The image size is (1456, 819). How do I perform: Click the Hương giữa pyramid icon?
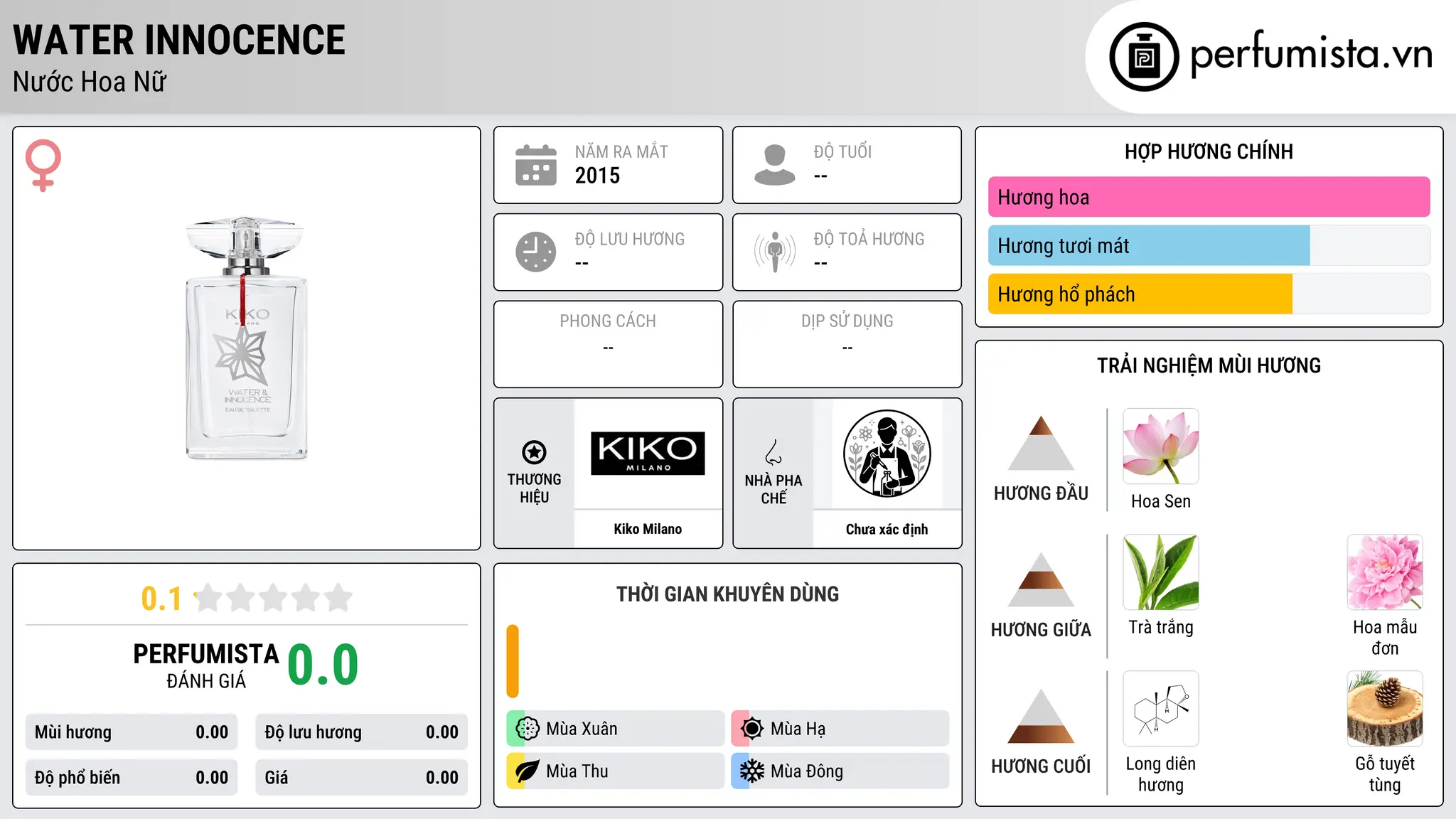click(1041, 579)
